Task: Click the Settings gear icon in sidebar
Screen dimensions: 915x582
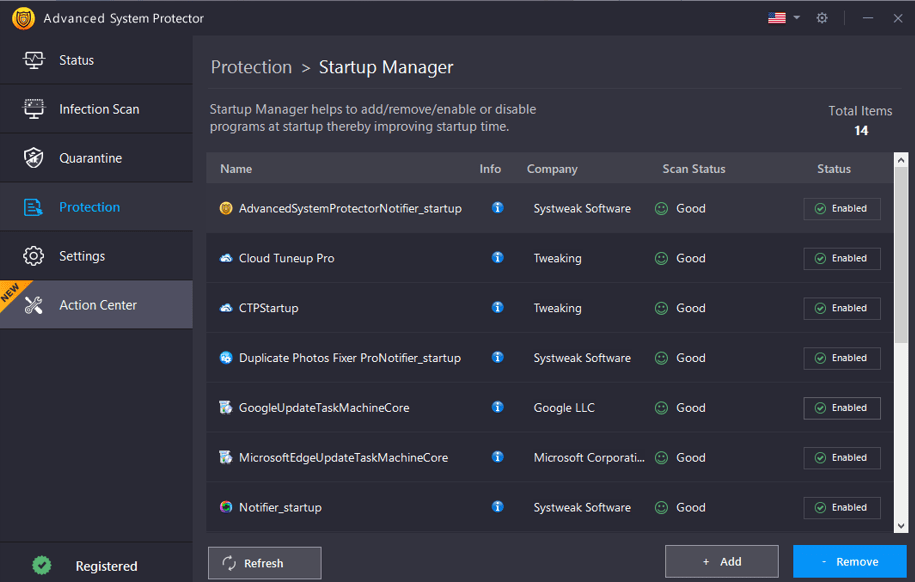Action: point(33,256)
